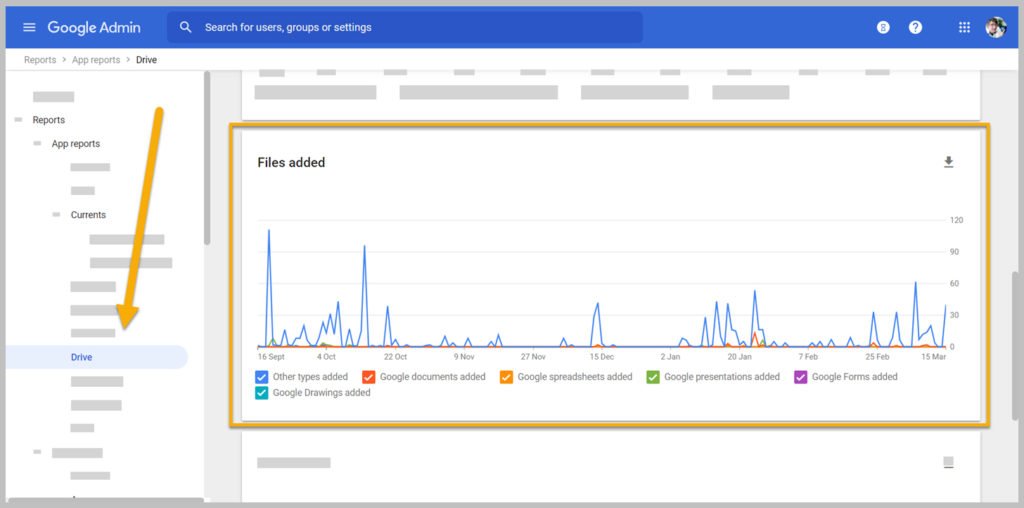Toggle Google documents added checkbox
This screenshot has height=508, width=1024.
(369, 377)
